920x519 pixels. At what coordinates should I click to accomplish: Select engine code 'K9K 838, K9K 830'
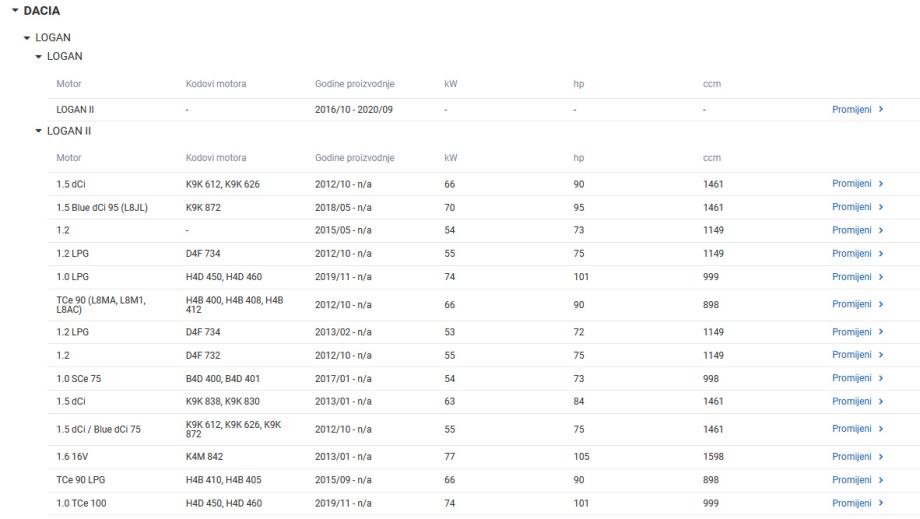coord(222,401)
